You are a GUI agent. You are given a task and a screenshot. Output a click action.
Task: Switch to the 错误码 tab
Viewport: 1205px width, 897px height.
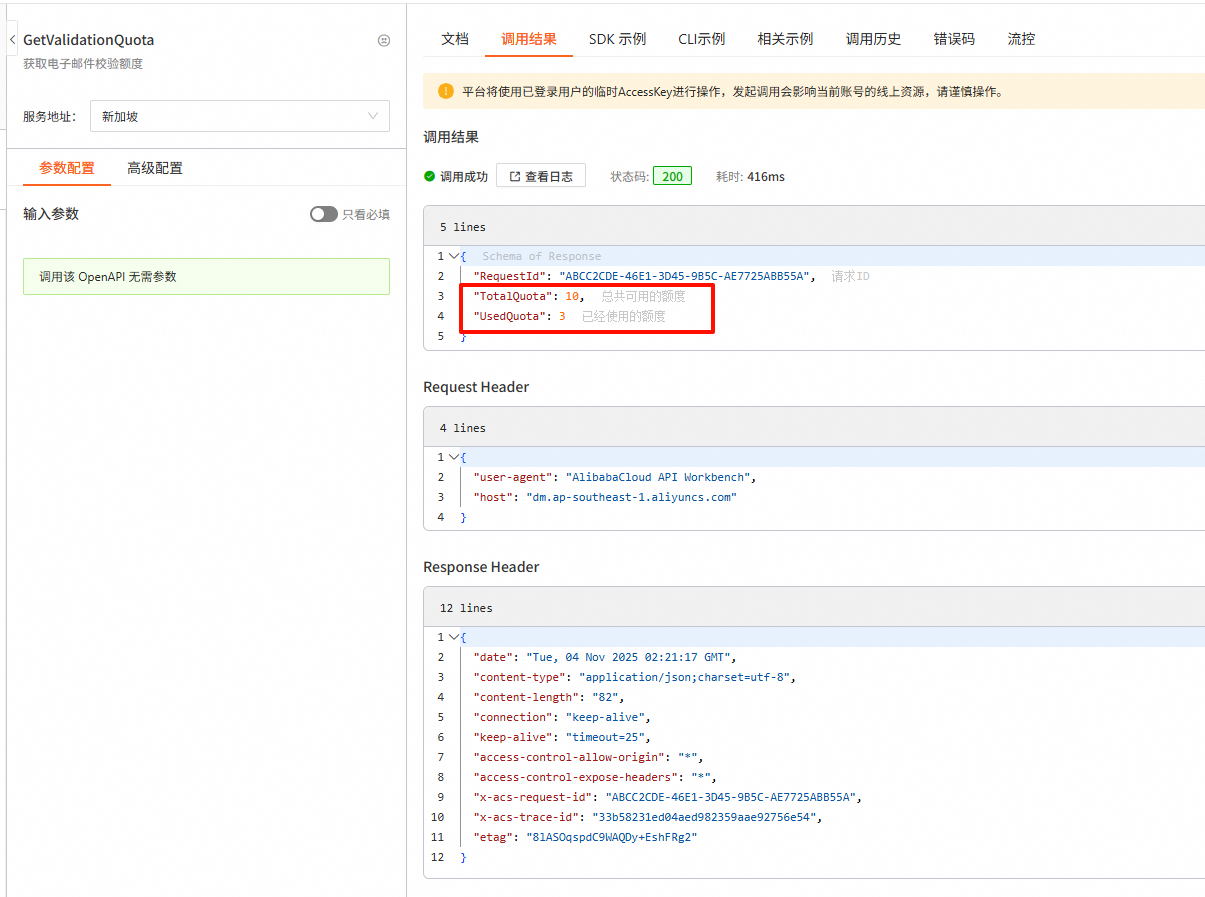click(954, 39)
